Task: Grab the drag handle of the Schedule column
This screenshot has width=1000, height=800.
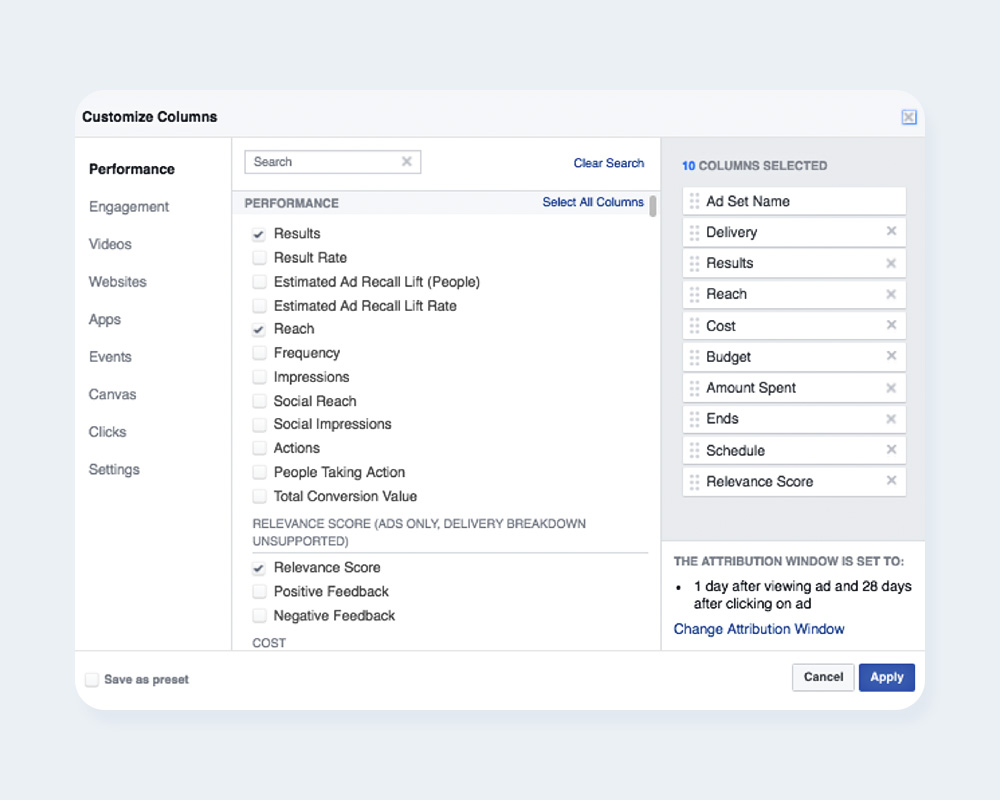Action: click(x=694, y=450)
